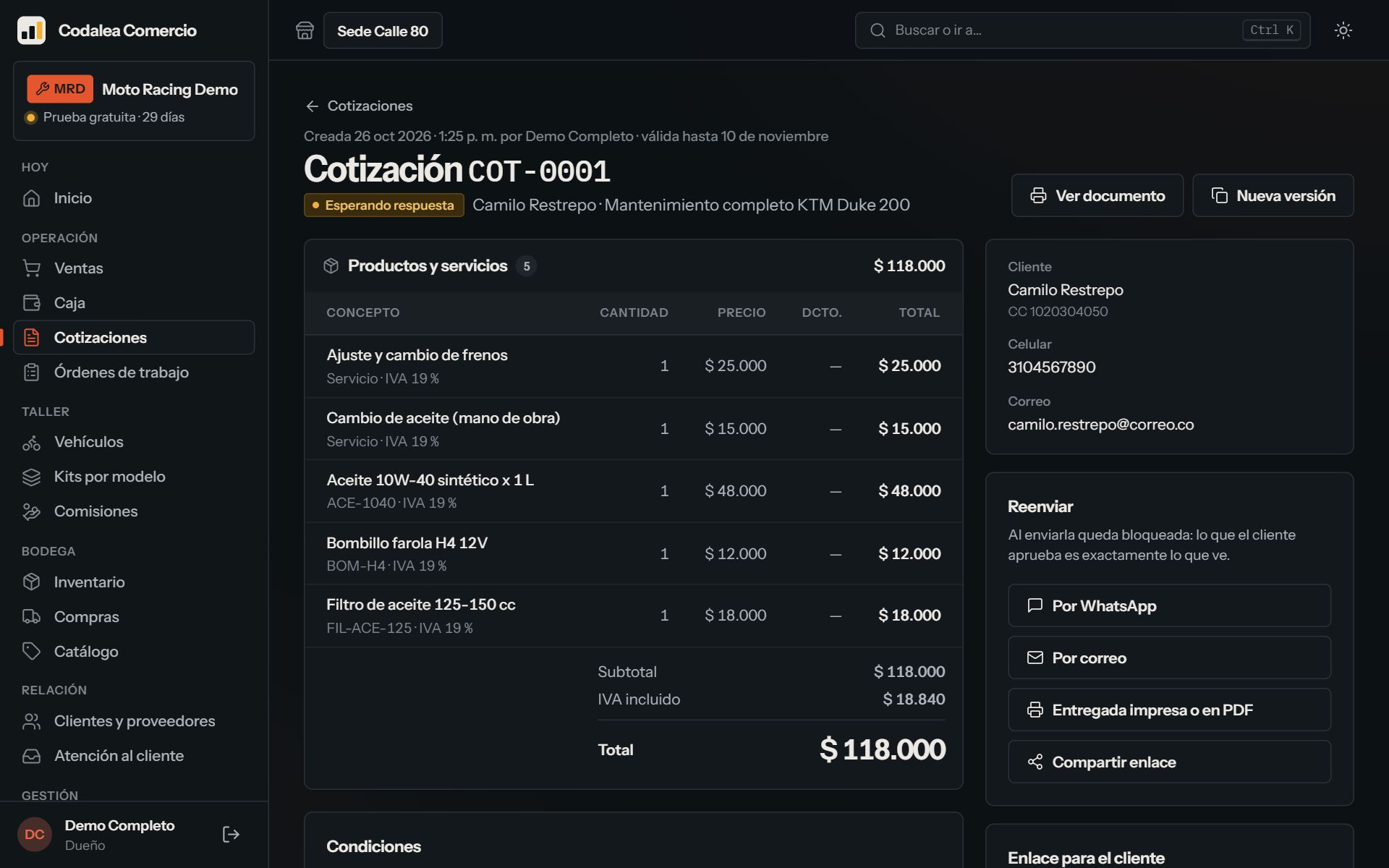Resend the quote Por WhatsApp
The width and height of the screenshot is (1389, 868).
(1169, 605)
